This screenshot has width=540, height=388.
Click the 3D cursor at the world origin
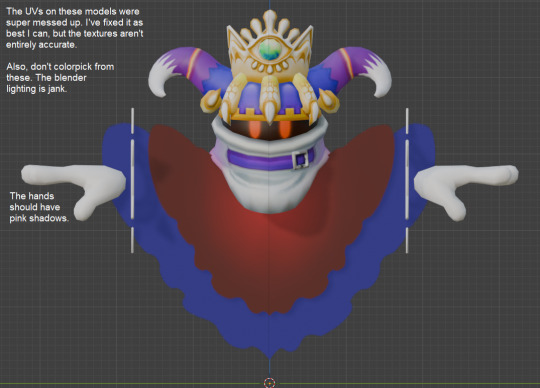[x=269, y=382]
